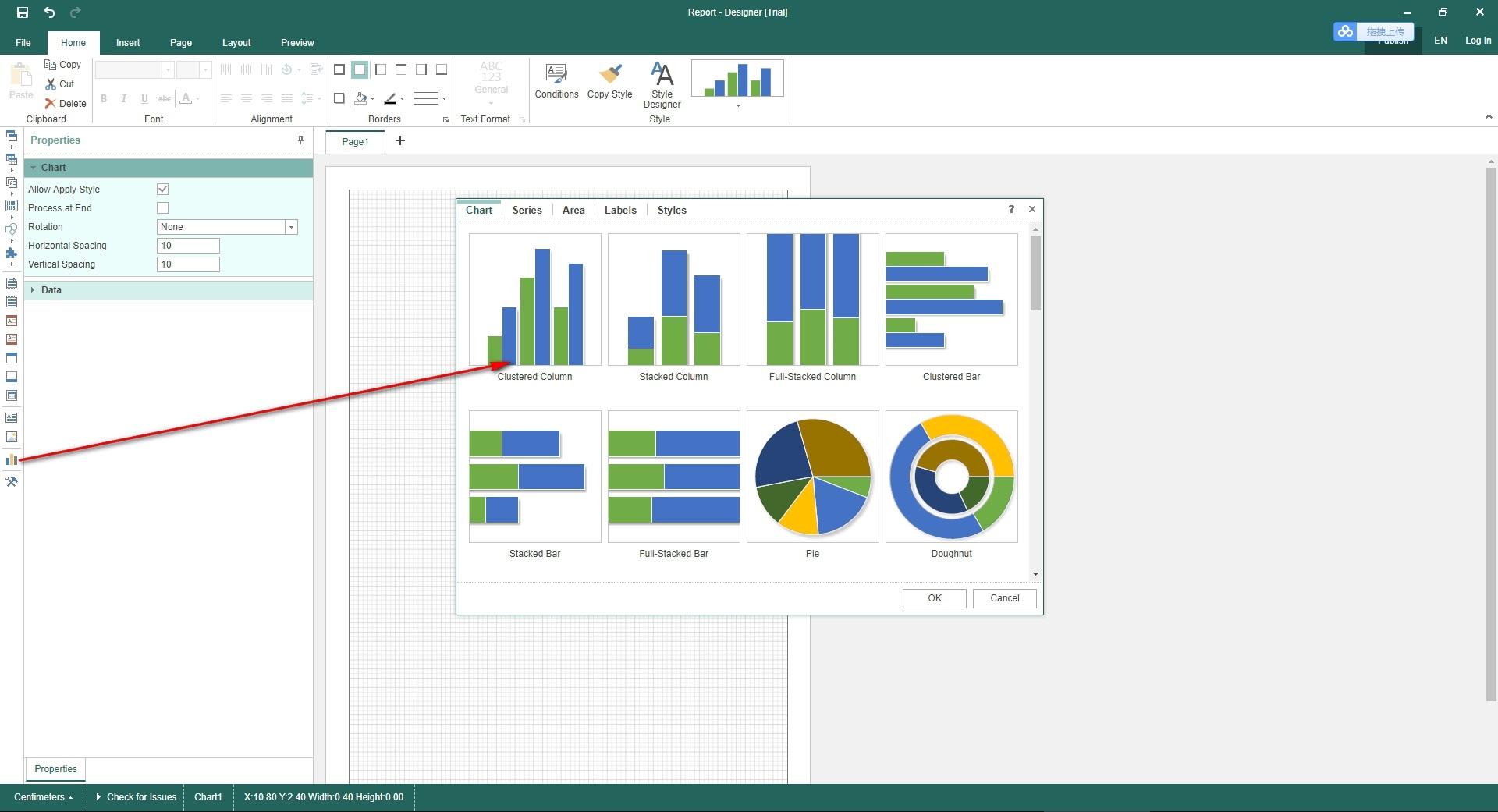Screen dimensions: 1498x812
Task: Open the Centimeters units dropdown
Action: pos(43,797)
